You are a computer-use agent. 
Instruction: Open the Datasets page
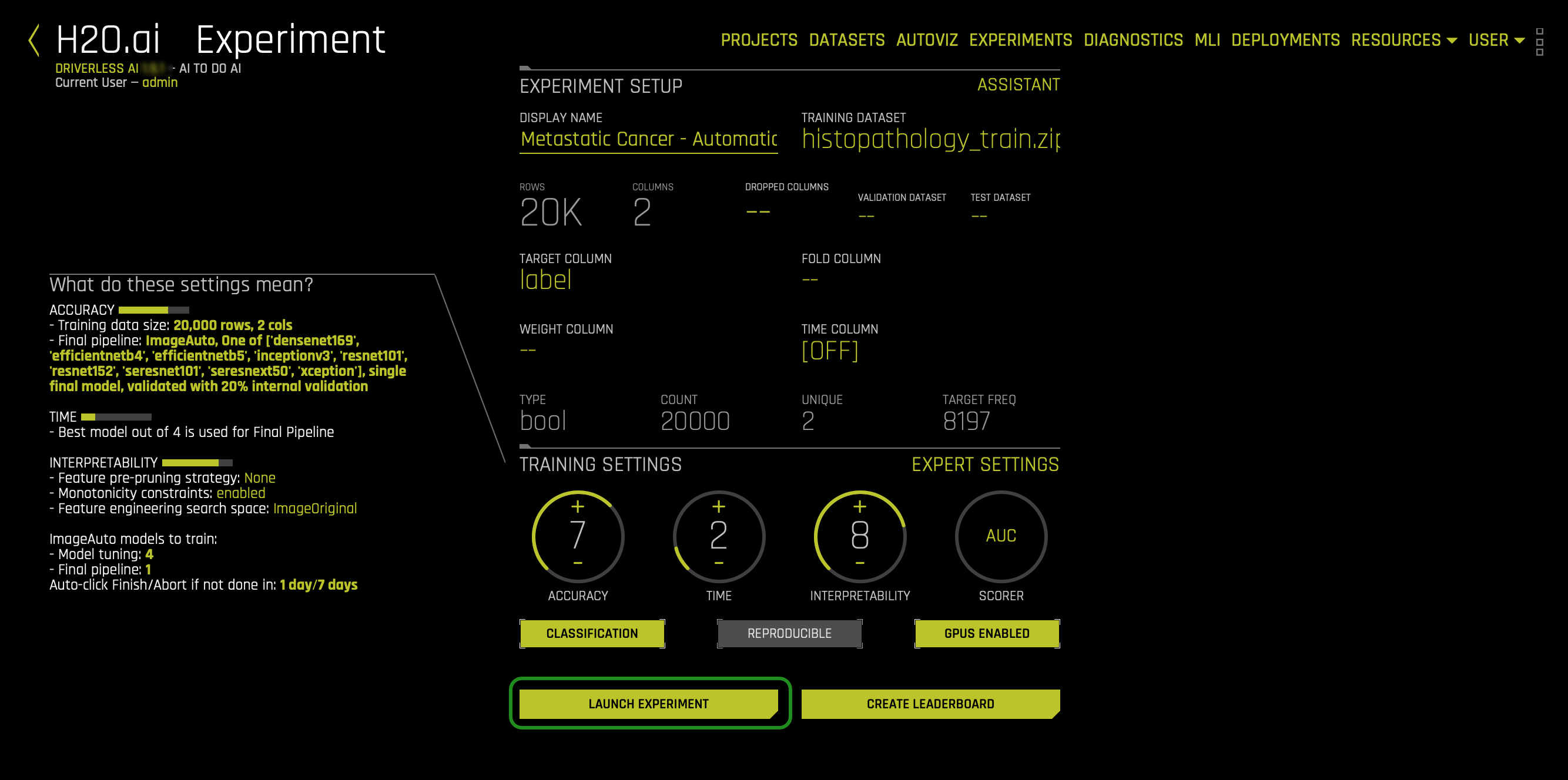coord(847,40)
